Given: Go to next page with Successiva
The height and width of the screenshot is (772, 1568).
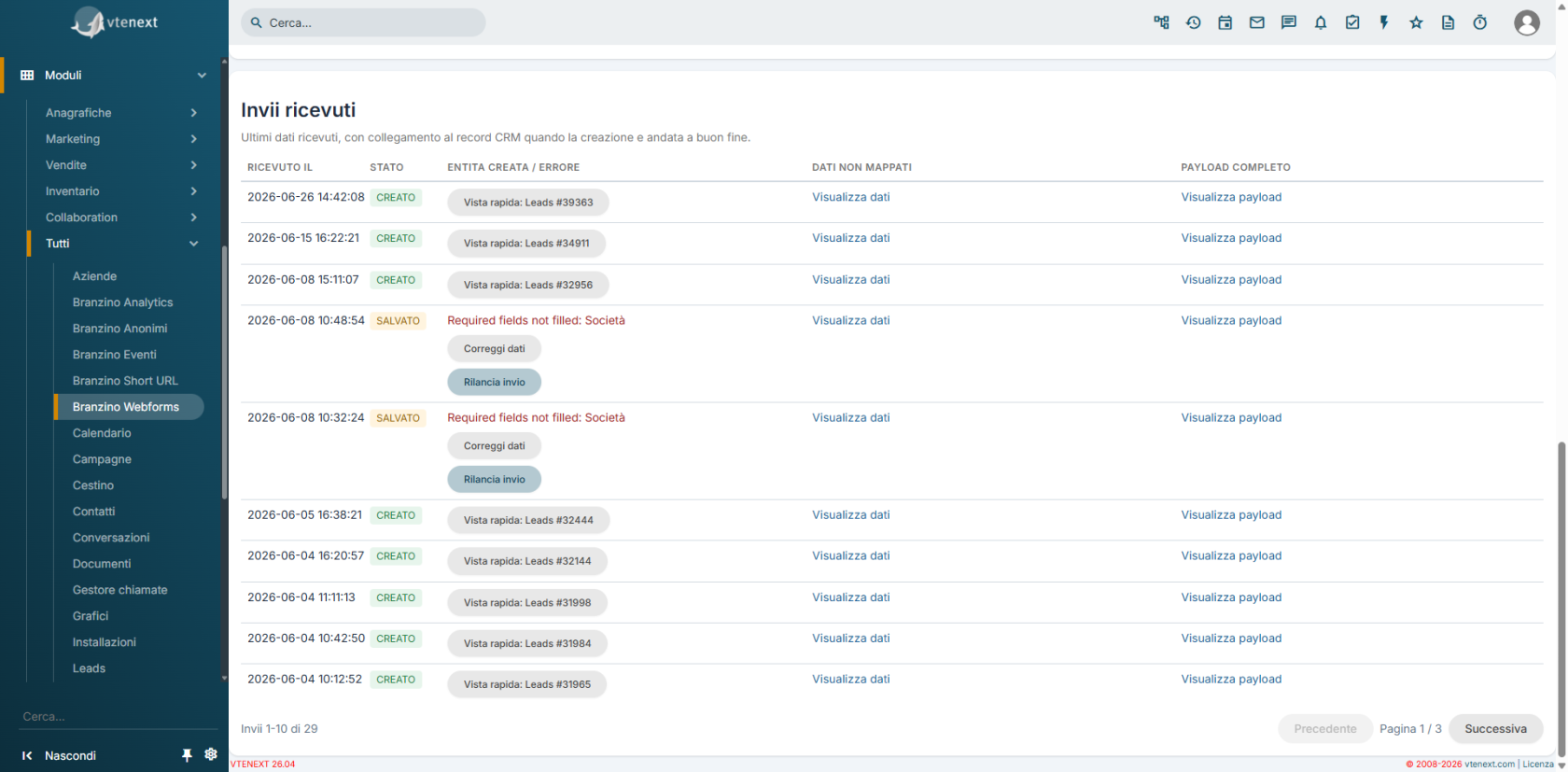Looking at the screenshot, I should (x=1495, y=729).
